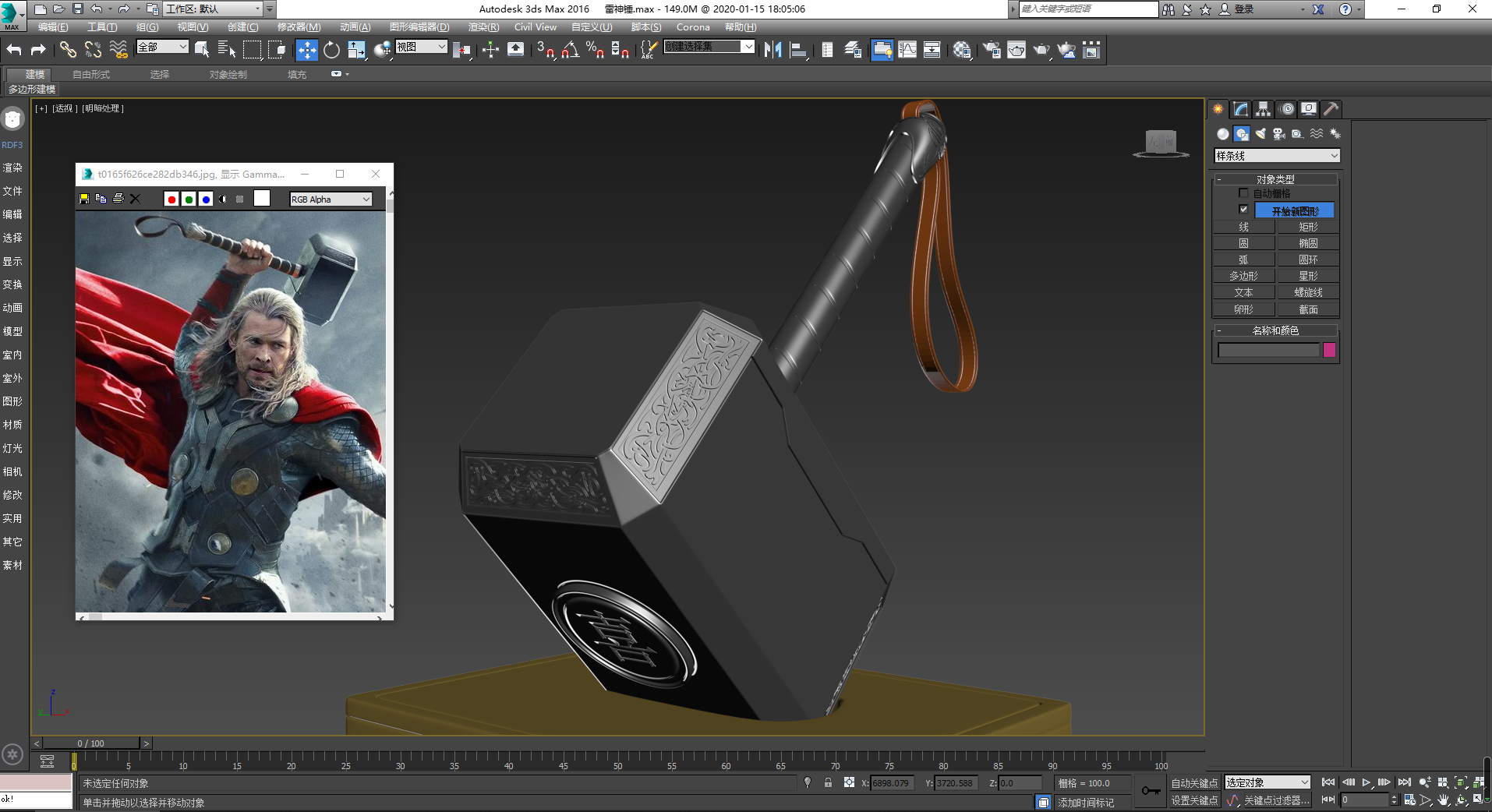Click the 矩形 shape button
This screenshot has width=1492, height=812.
(1308, 227)
